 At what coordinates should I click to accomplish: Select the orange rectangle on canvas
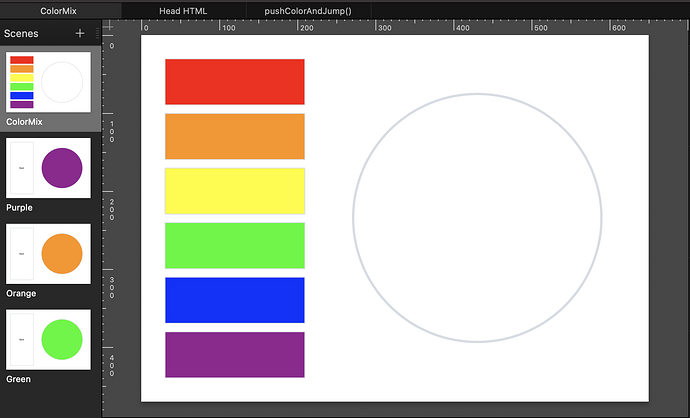point(234,136)
